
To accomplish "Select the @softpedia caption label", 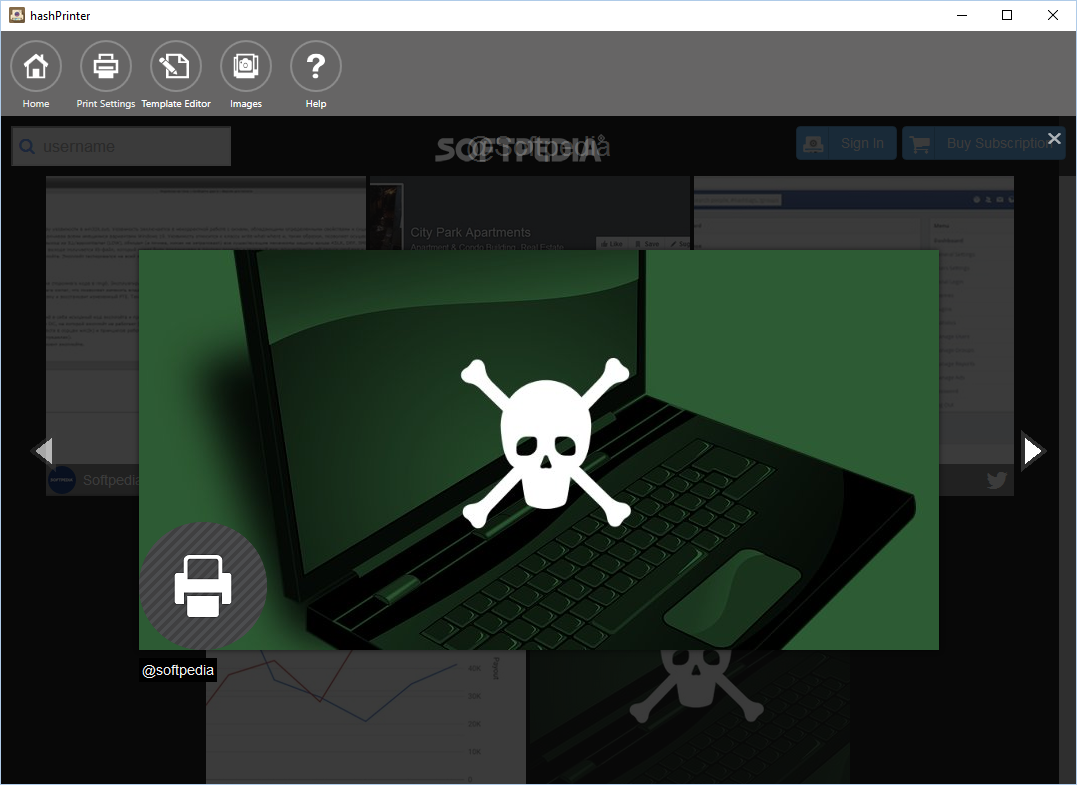I will [178, 670].
